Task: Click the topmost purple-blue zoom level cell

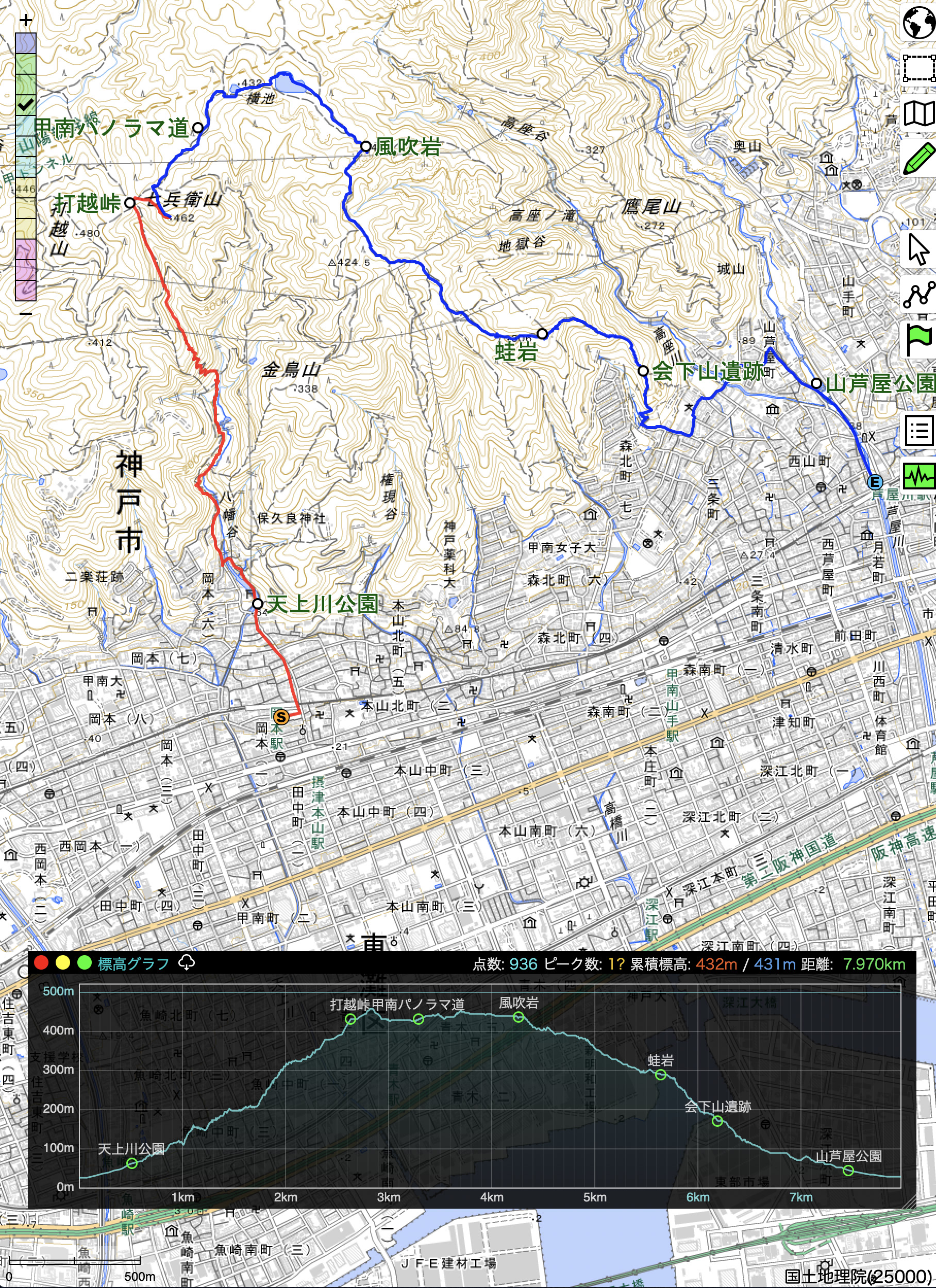Action: 26,43
